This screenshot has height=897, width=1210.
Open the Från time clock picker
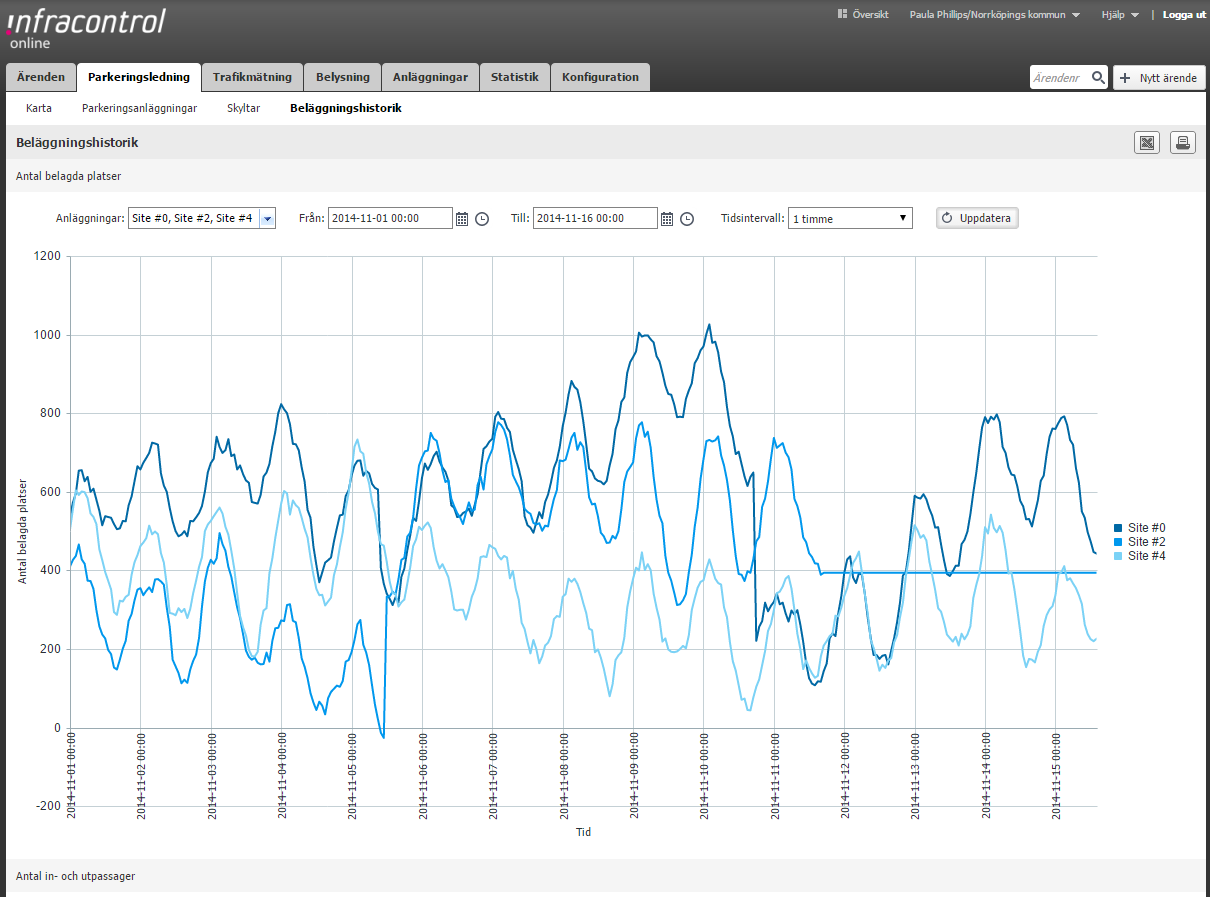click(x=482, y=218)
